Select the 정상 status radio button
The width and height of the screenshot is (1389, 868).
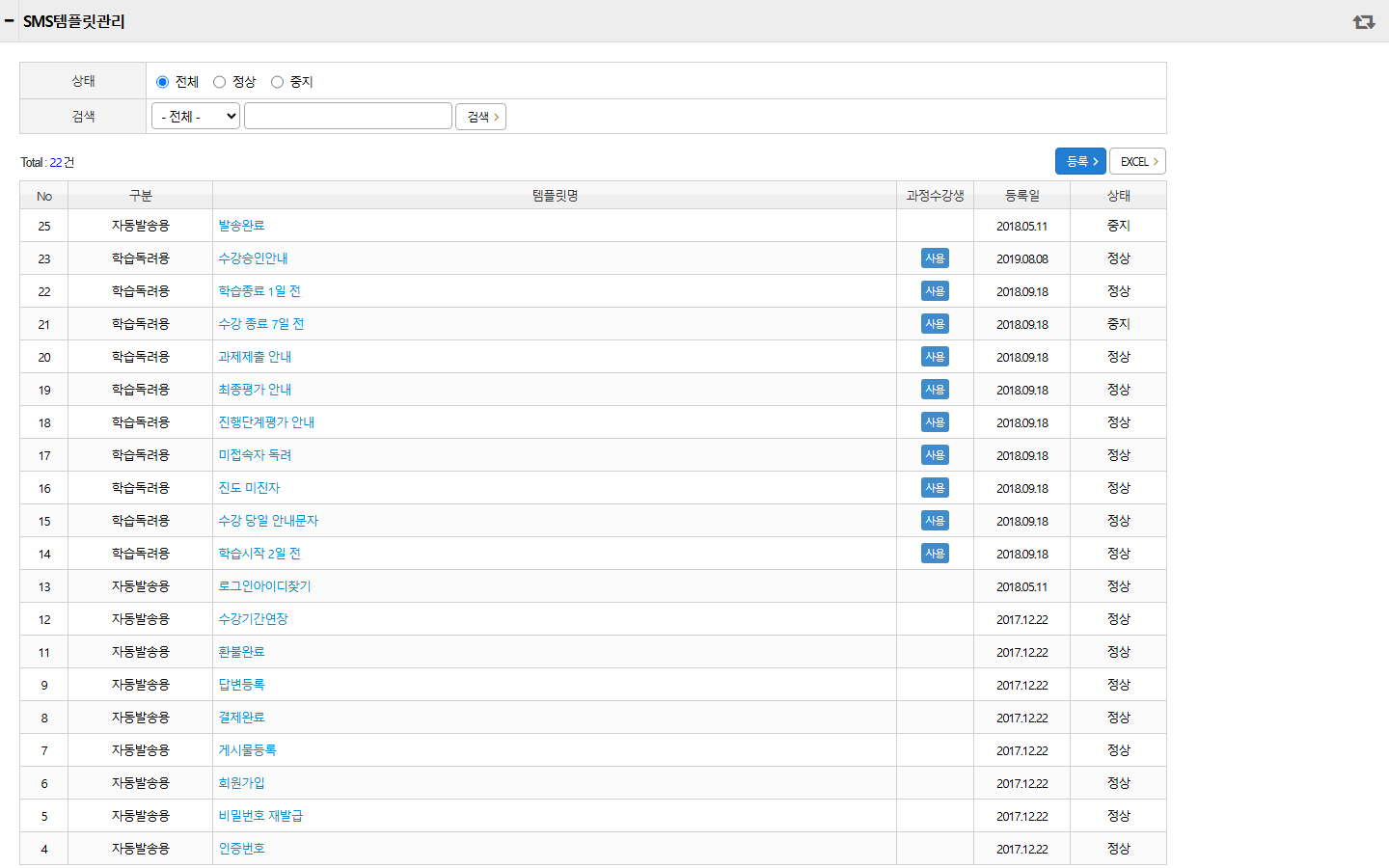tap(219, 82)
